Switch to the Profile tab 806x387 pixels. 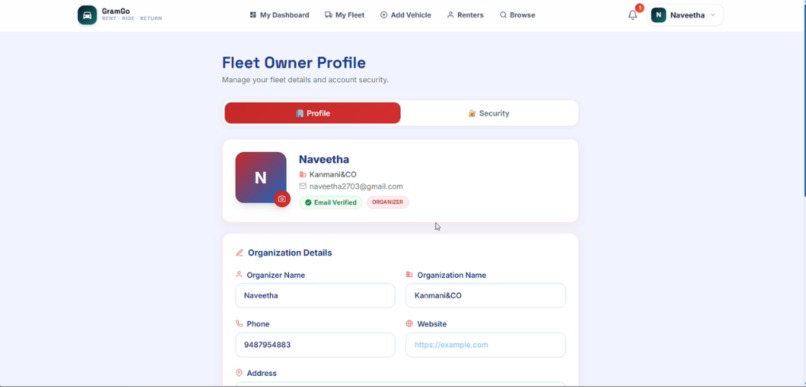click(x=313, y=113)
